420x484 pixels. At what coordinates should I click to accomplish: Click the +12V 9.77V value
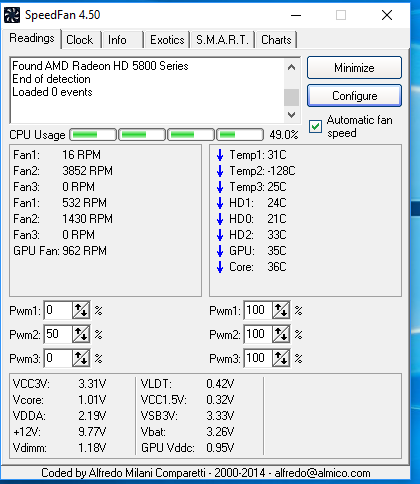92,432
